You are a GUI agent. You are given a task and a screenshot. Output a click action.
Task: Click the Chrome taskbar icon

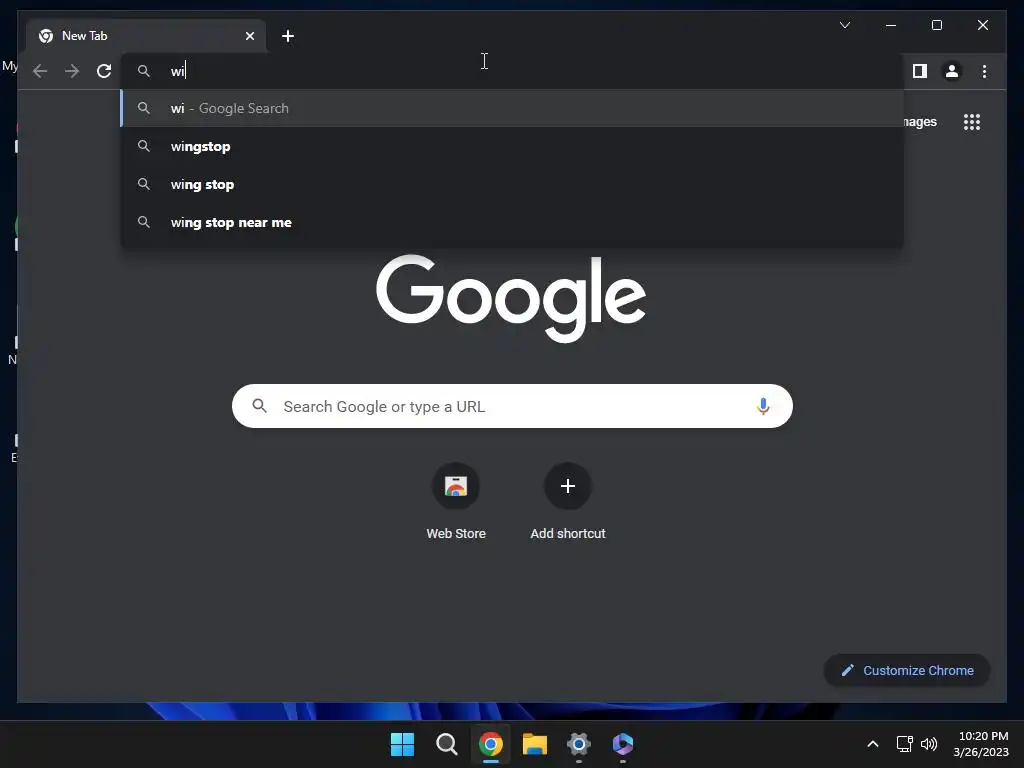490,744
